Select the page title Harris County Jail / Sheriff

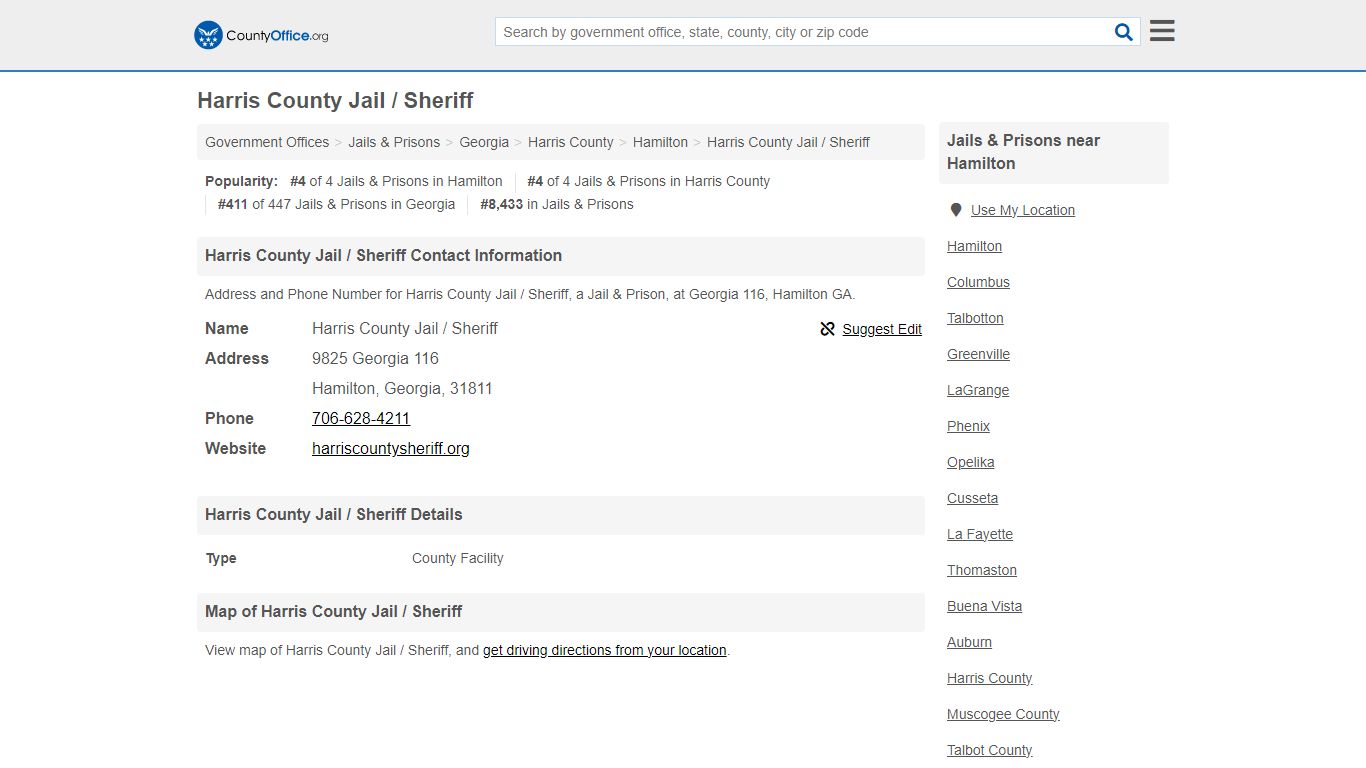click(335, 100)
